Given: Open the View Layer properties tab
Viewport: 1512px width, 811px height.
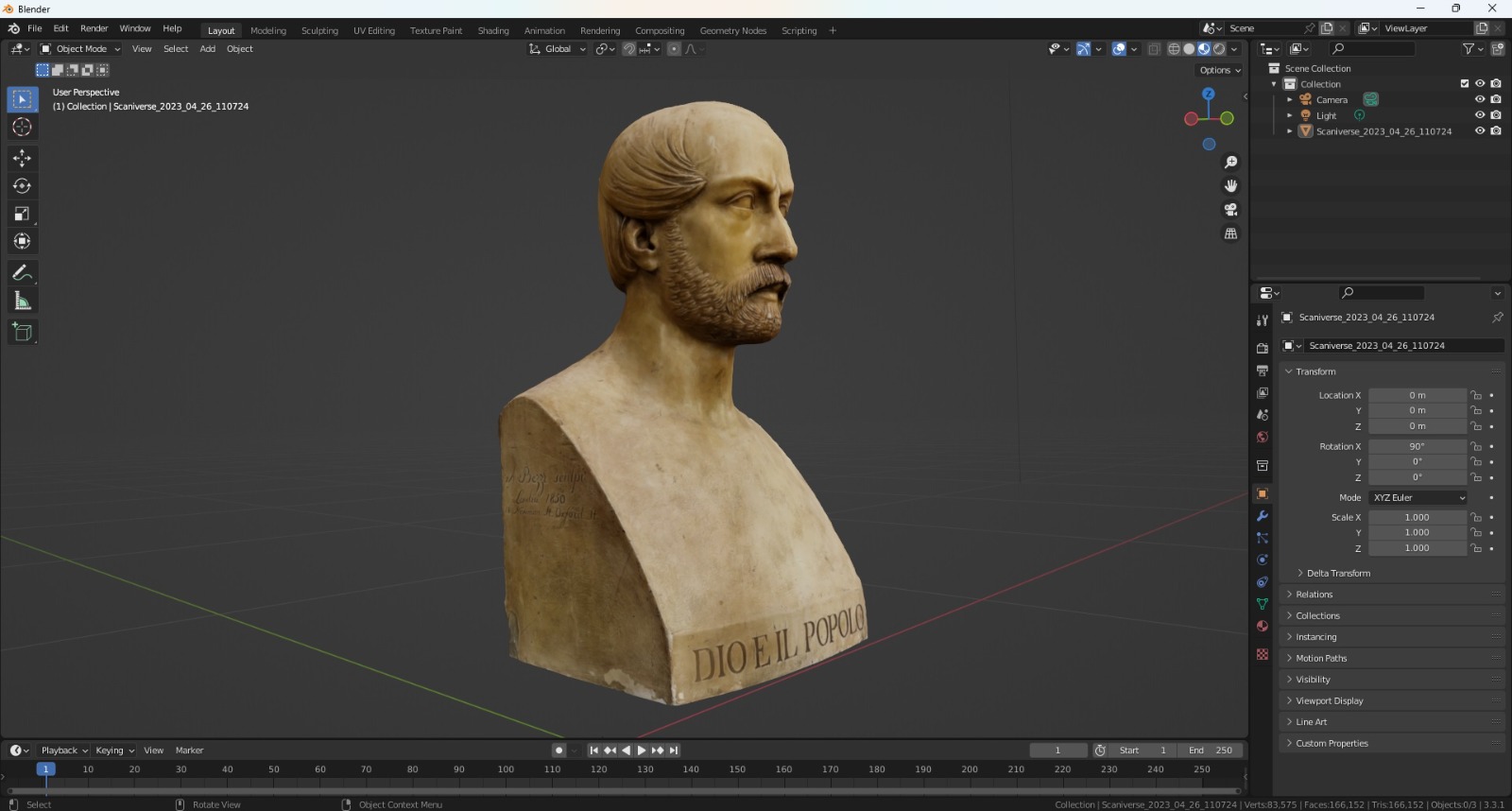Looking at the screenshot, I should (x=1262, y=392).
